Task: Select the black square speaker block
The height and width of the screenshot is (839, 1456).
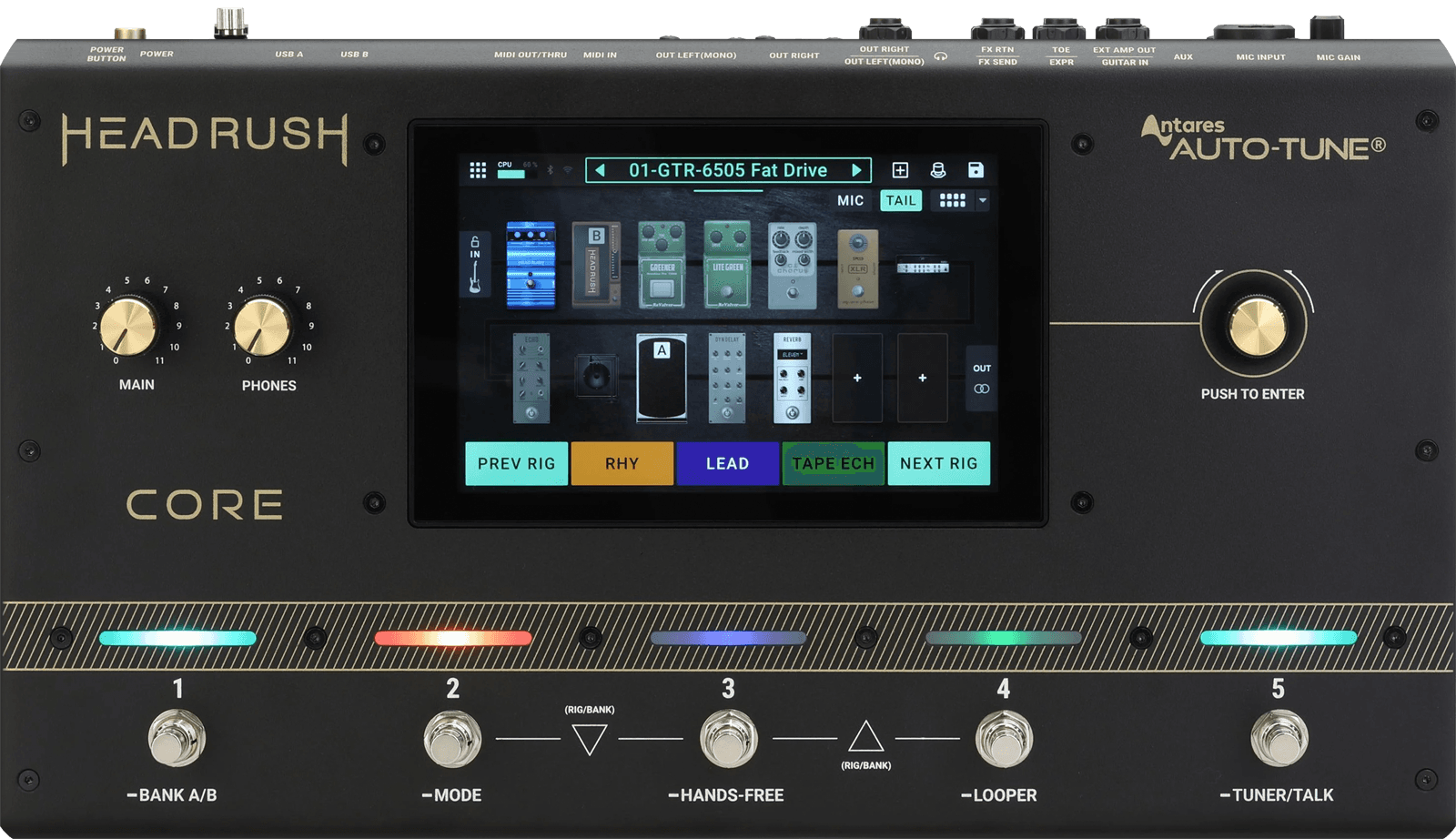Action: (596, 376)
